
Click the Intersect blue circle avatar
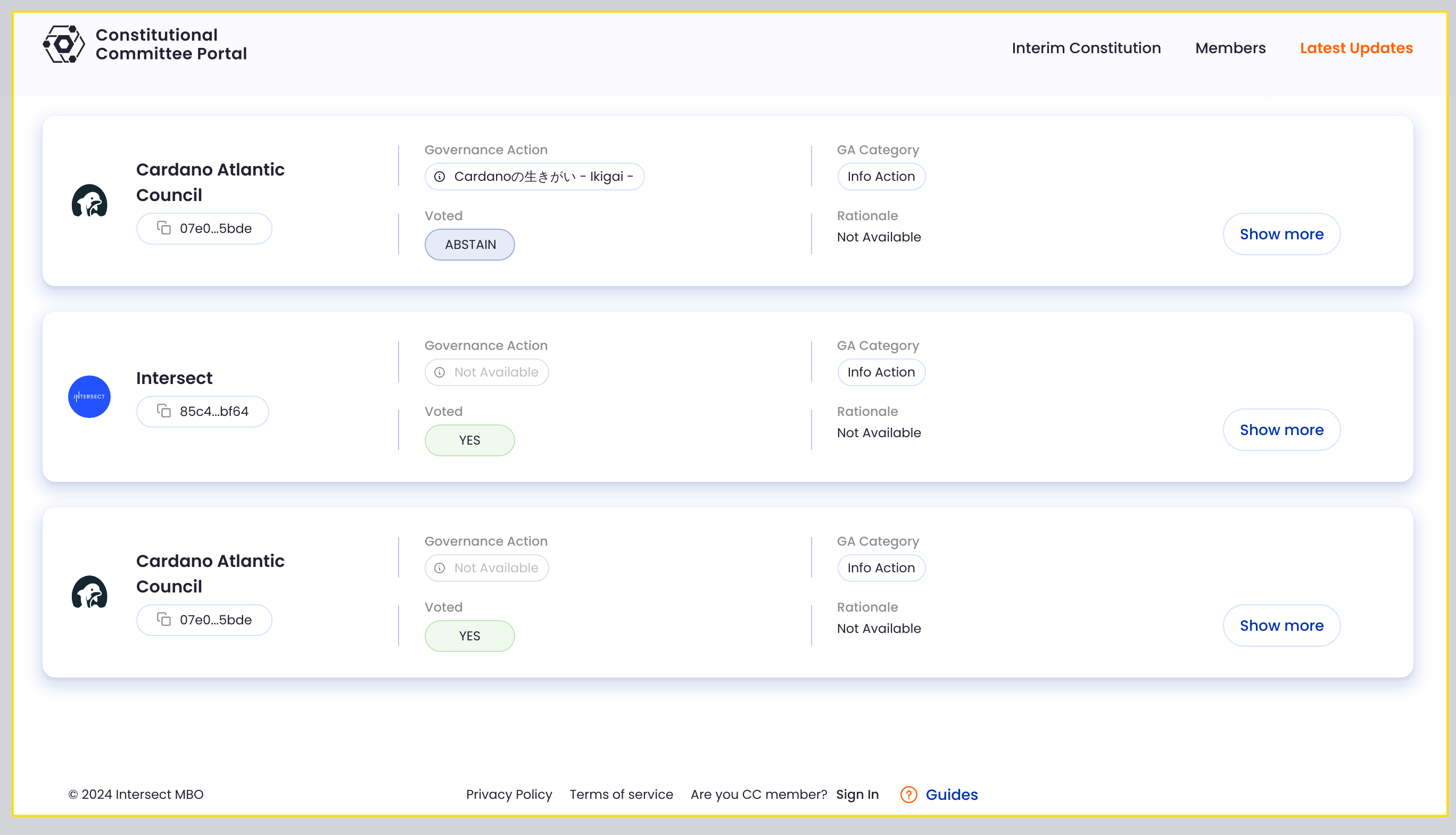point(89,397)
